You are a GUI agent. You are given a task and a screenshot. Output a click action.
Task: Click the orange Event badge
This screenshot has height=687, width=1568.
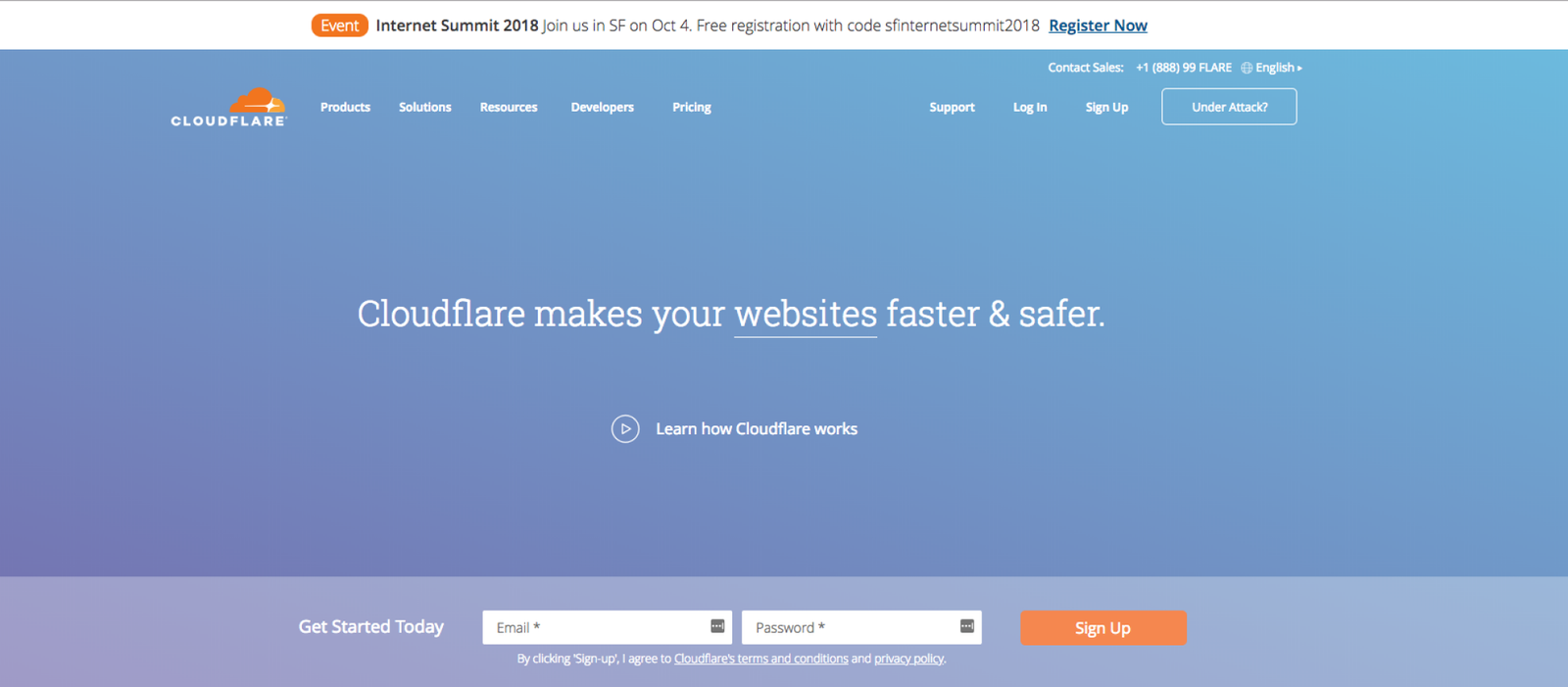pos(339,25)
